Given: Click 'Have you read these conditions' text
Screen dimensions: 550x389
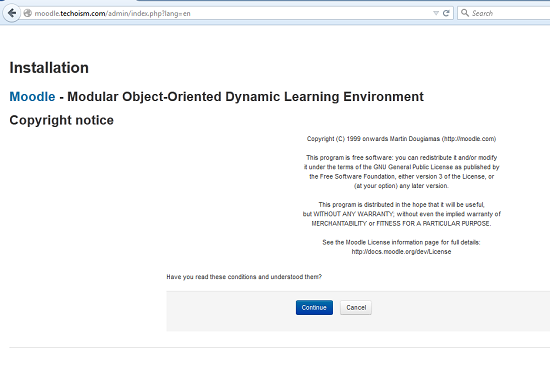Looking at the screenshot, I should pyautogui.click(x=244, y=277).
